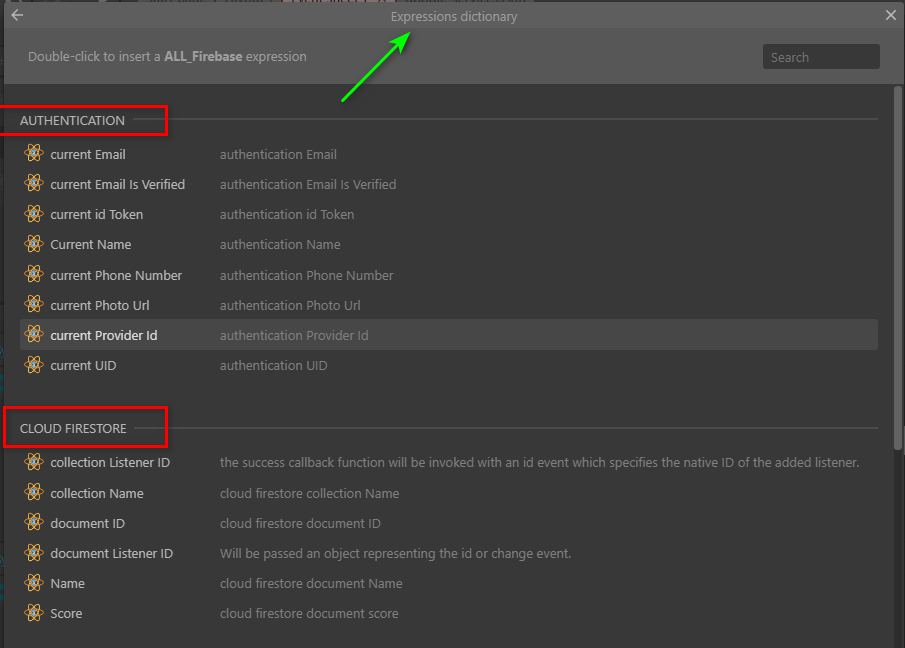Screen dimensions: 905x648
Task: Click the icon beside current id Token
Action: tap(34, 214)
